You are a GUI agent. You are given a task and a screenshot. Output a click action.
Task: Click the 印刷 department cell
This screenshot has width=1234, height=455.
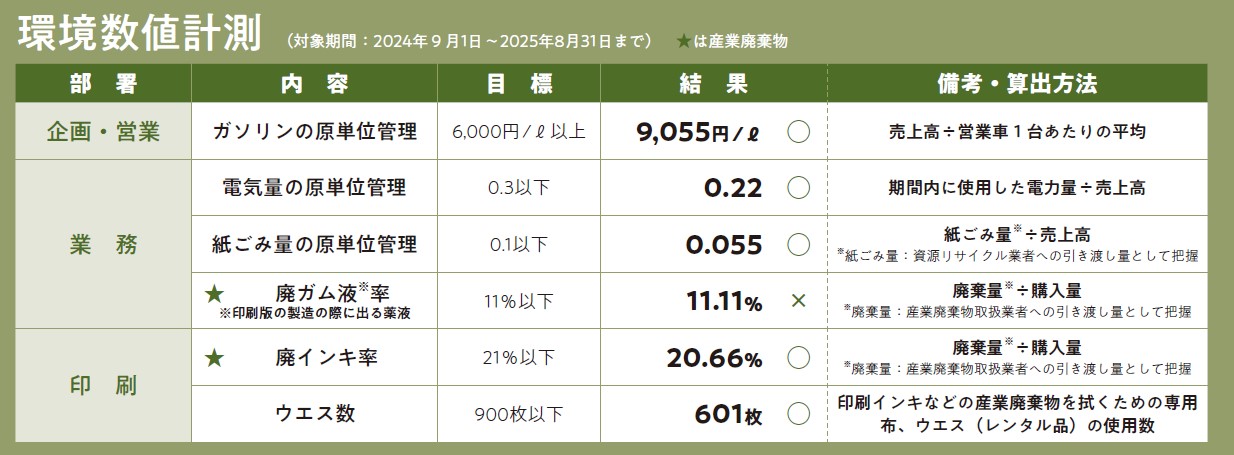click(104, 385)
